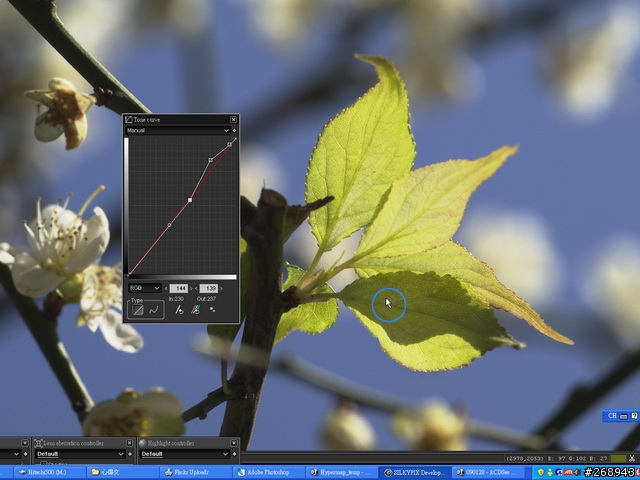Open the 心得文 folder in the taskbar
The height and width of the screenshot is (480, 640).
click(122, 473)
